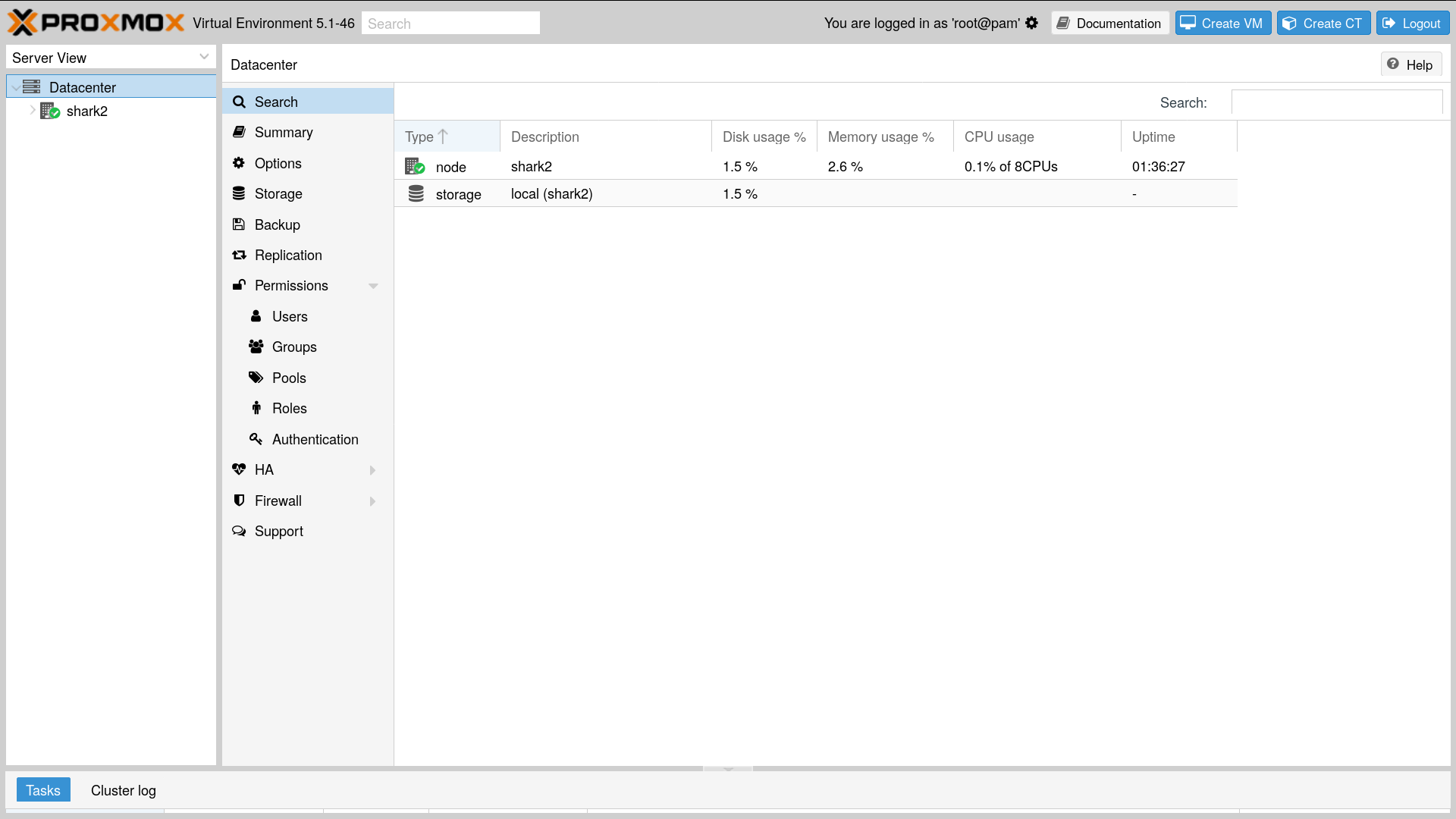Screen dimensions: 1456x819
Task: Collapse the Permissions submenu arrow
Action: coord(373,286)
